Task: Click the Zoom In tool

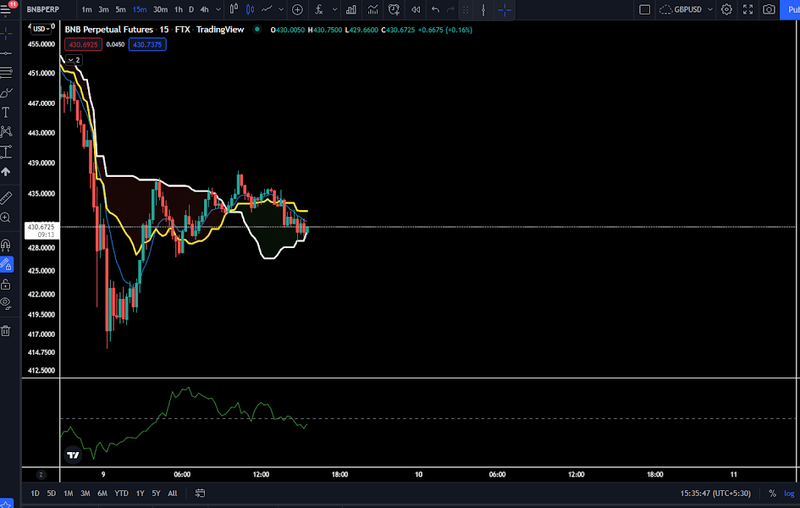Action: [x=6, y=217]
